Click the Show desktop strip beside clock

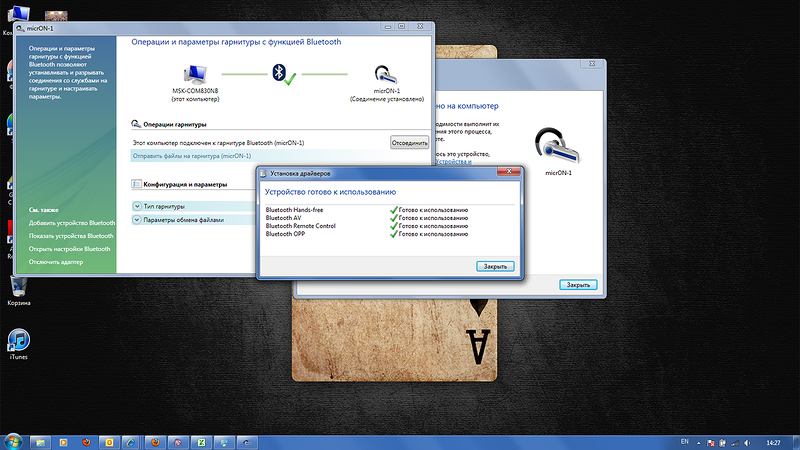pos(796,442)
